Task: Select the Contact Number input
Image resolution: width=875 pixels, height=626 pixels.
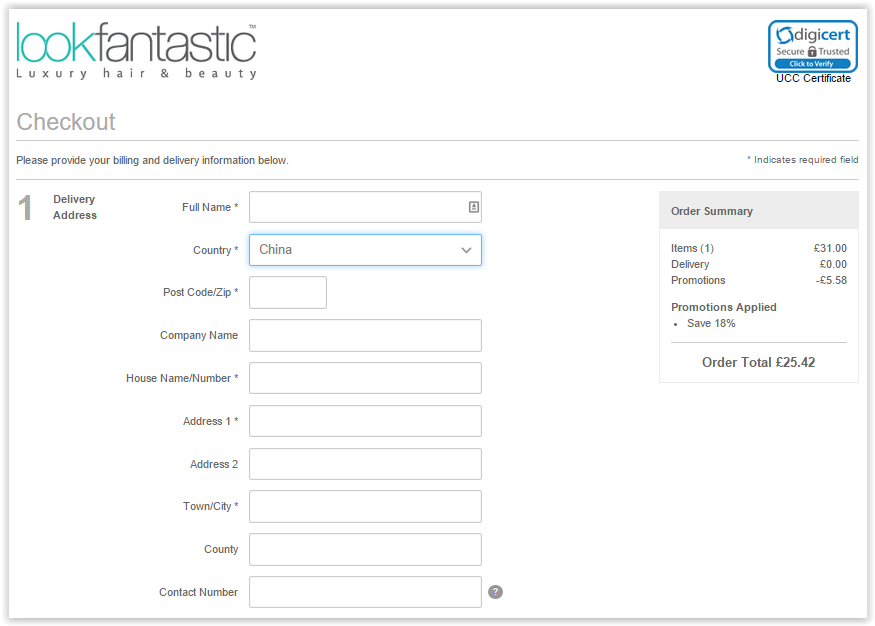Action: (x=365, y=592)
